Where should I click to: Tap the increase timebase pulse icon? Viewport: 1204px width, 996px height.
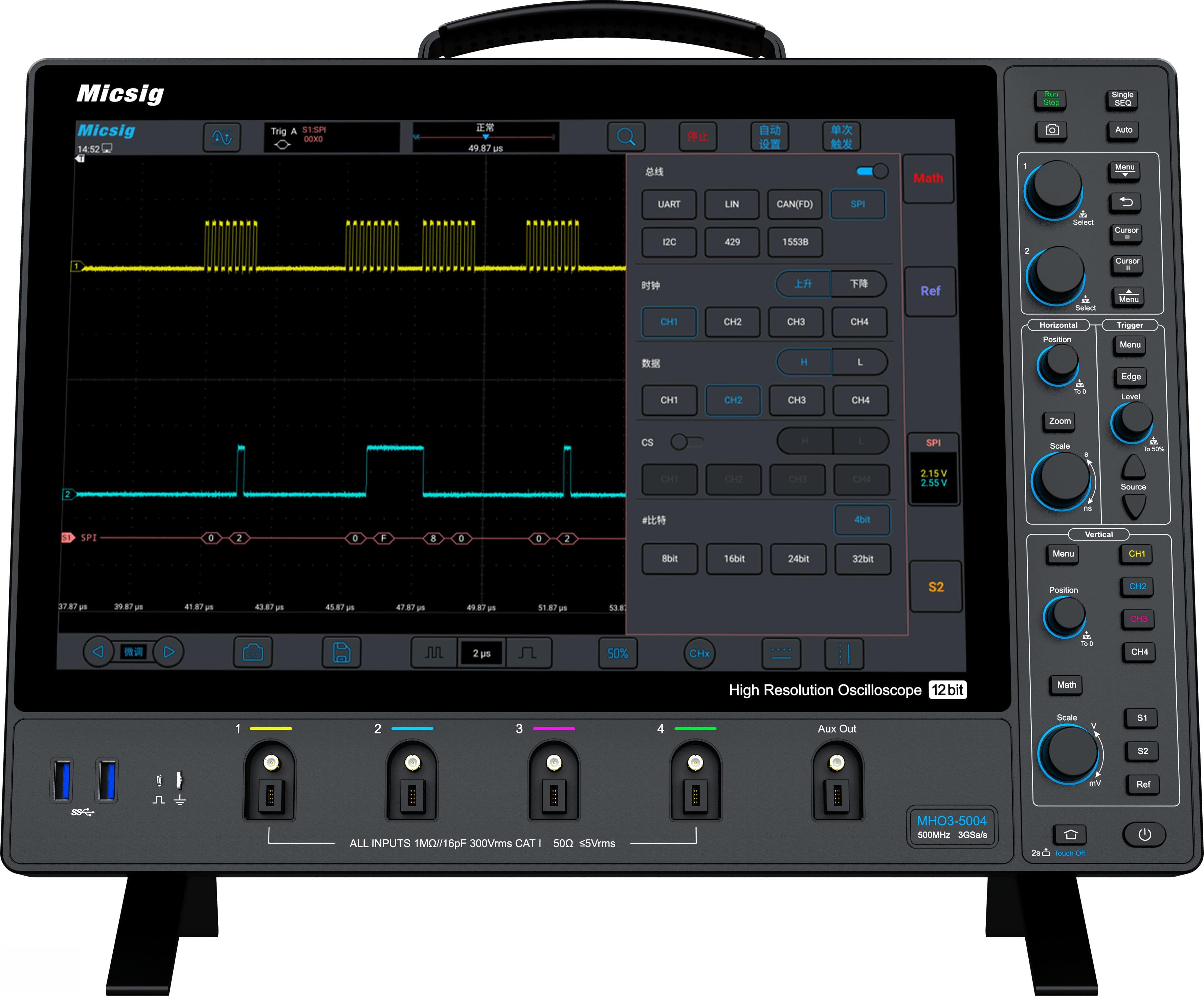click(x=528, y=653)
